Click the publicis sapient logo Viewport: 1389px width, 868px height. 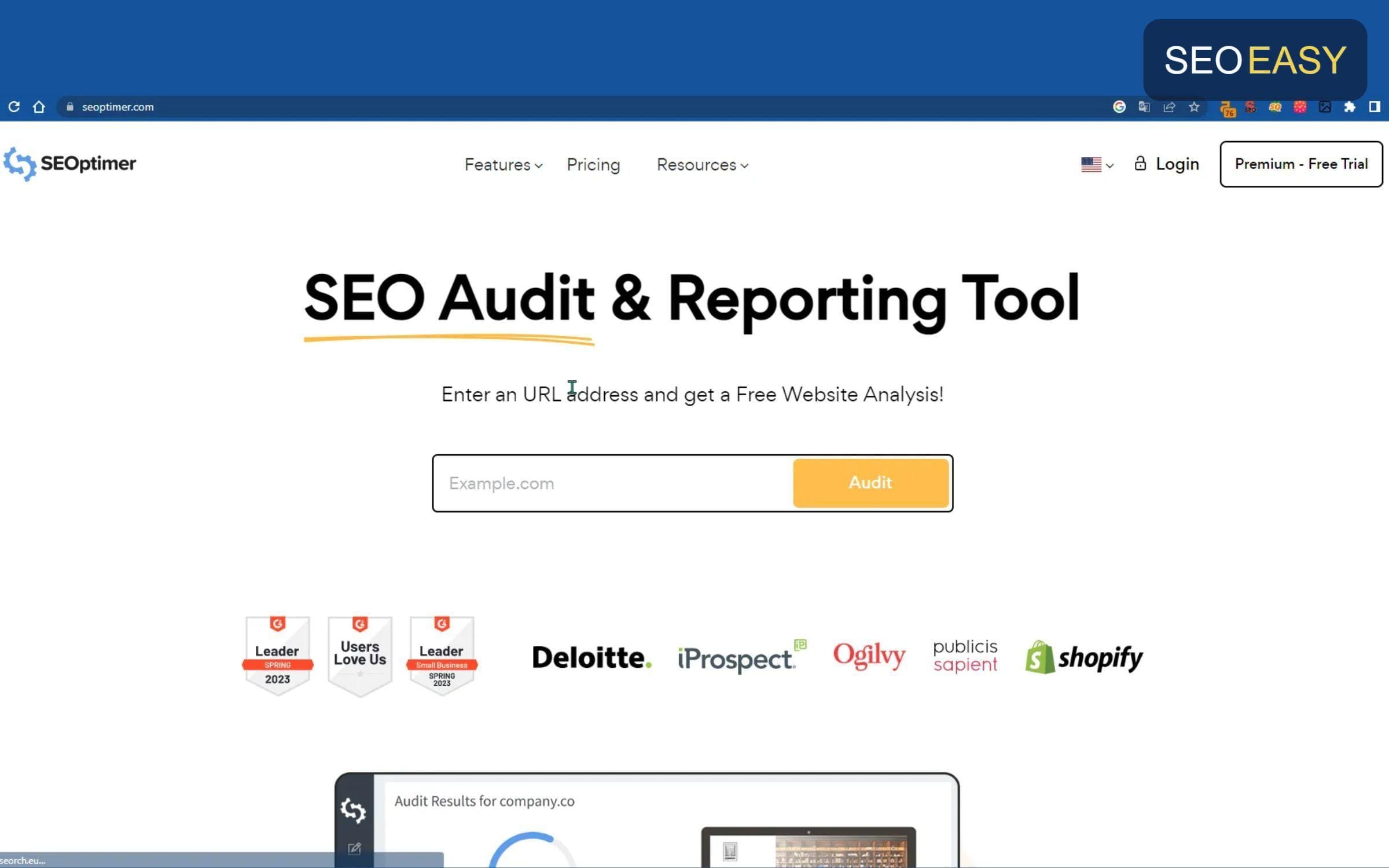(x=965, y=656)
